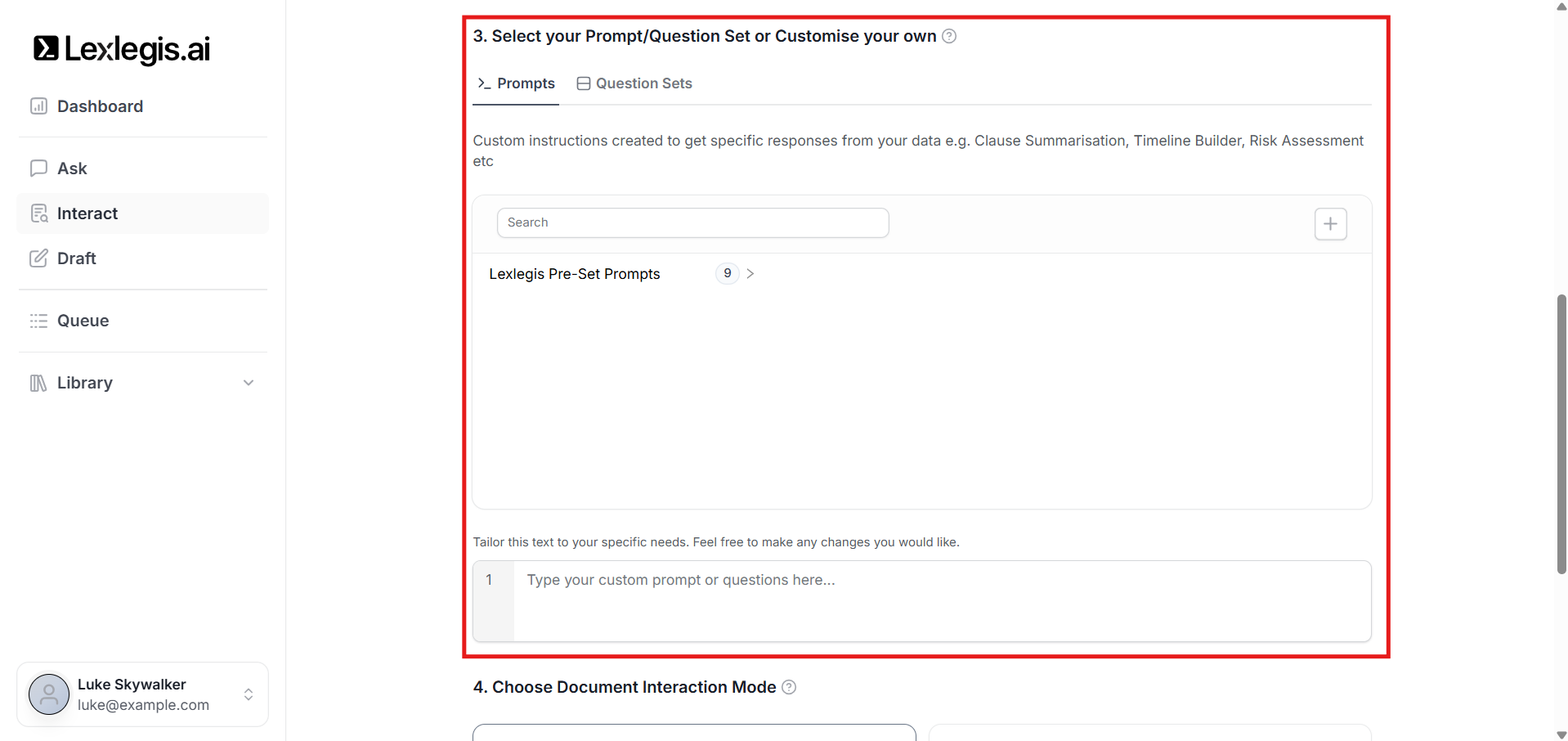Switch to the Prompts tab
Screen dimensions: 1568x741
517,83
